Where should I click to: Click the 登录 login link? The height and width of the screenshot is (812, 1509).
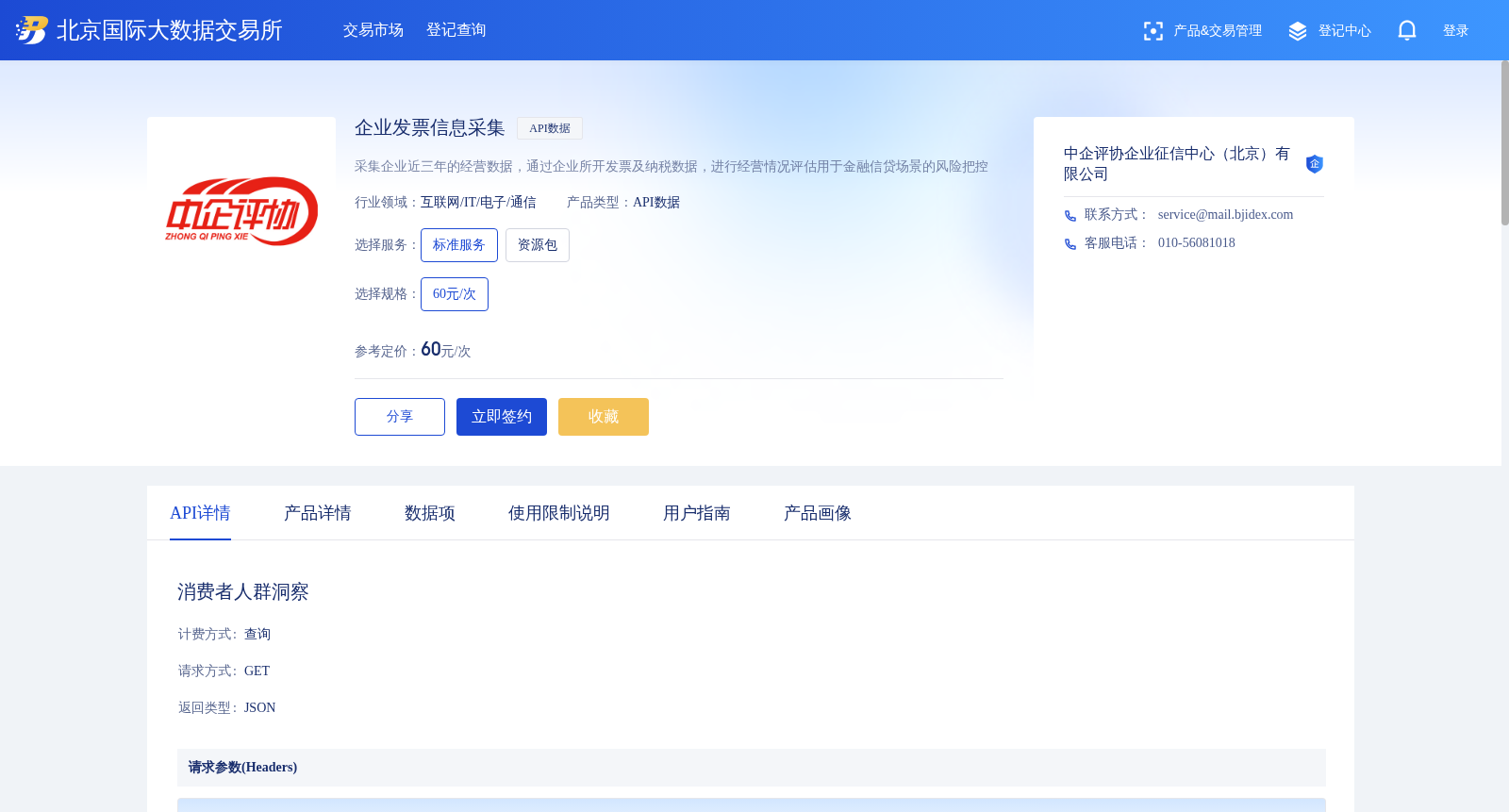[x=1456, y=31]
